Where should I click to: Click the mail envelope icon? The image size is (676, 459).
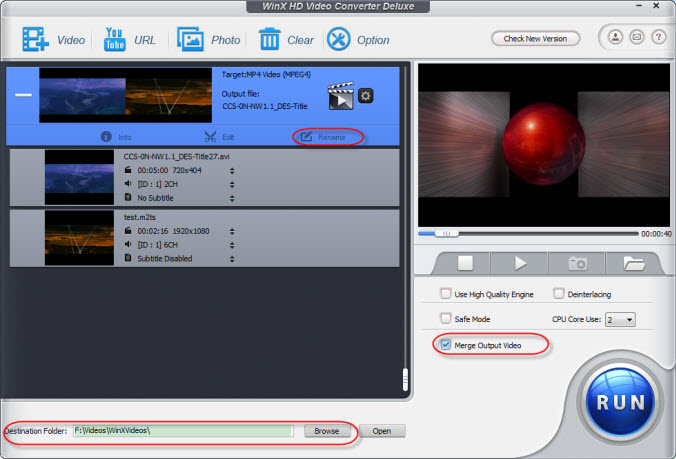tap(637, 37)
